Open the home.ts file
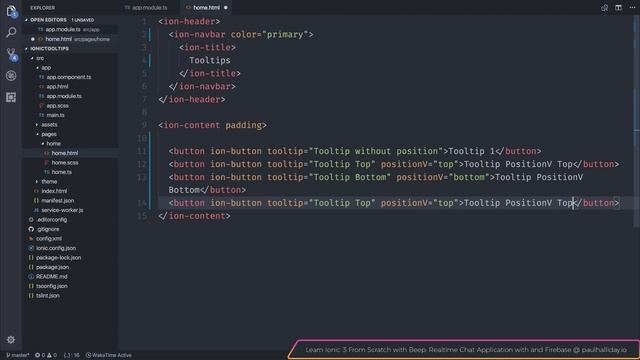Viewport: 640px width, 360px height. (70, 172)
